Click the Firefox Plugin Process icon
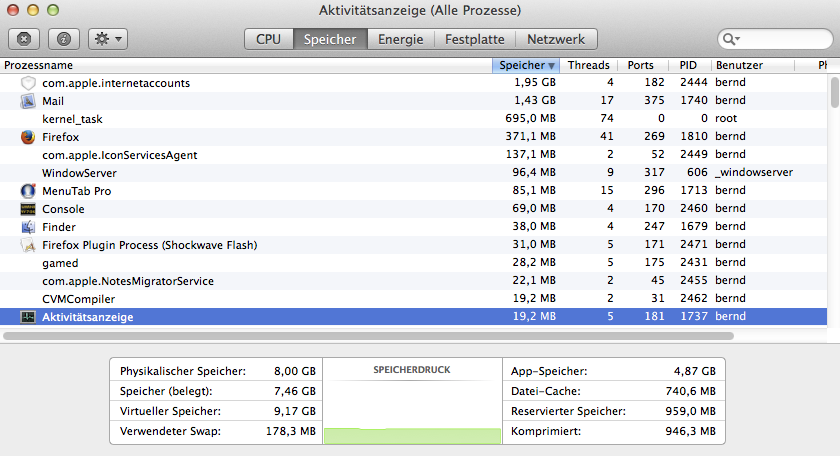The height and width of the screenshot is (456, 840). pyautogui.click(x=28, y=245)
